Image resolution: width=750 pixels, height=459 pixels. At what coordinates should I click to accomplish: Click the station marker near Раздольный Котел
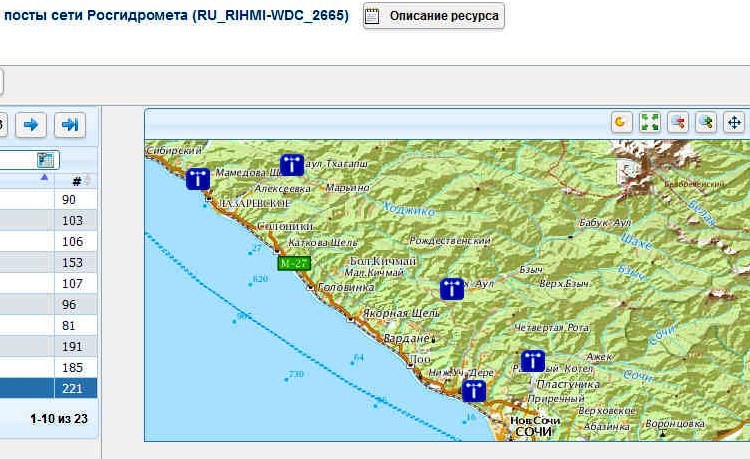532,361
